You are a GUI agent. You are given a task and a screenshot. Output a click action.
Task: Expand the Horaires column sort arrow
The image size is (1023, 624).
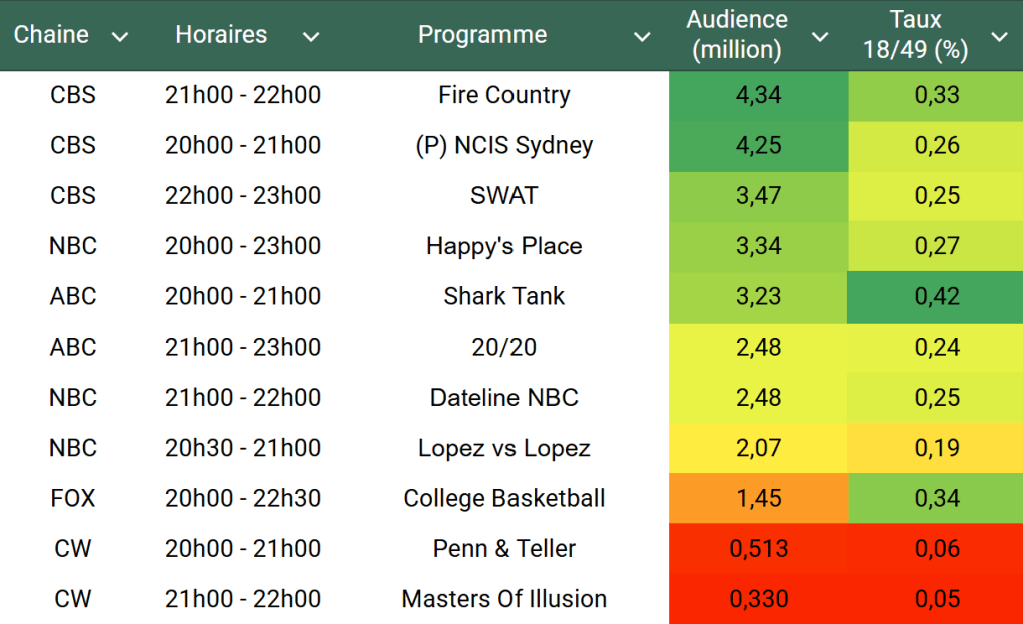(311, 37)
